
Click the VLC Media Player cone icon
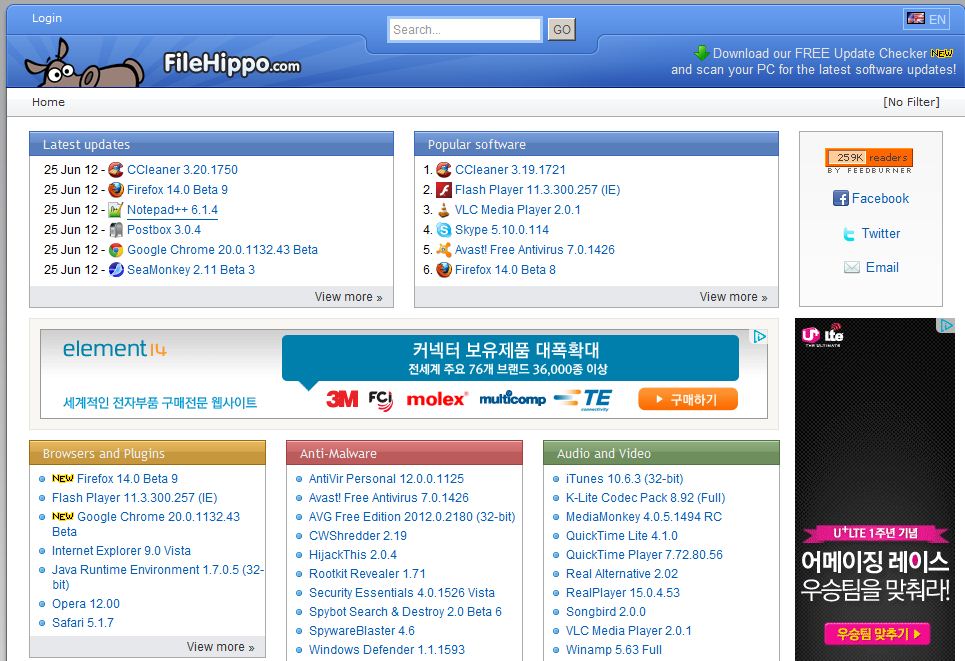tap(444, 210)
